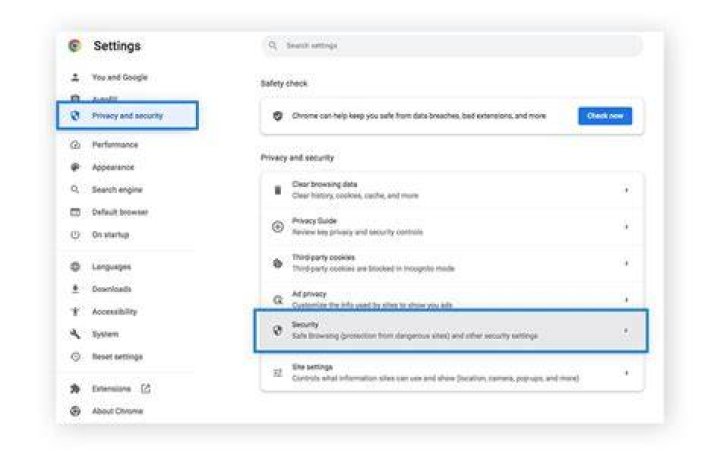Click Ad privacy row title
The width and height of the screenshot is (720, 453).
tap(309, 294)
